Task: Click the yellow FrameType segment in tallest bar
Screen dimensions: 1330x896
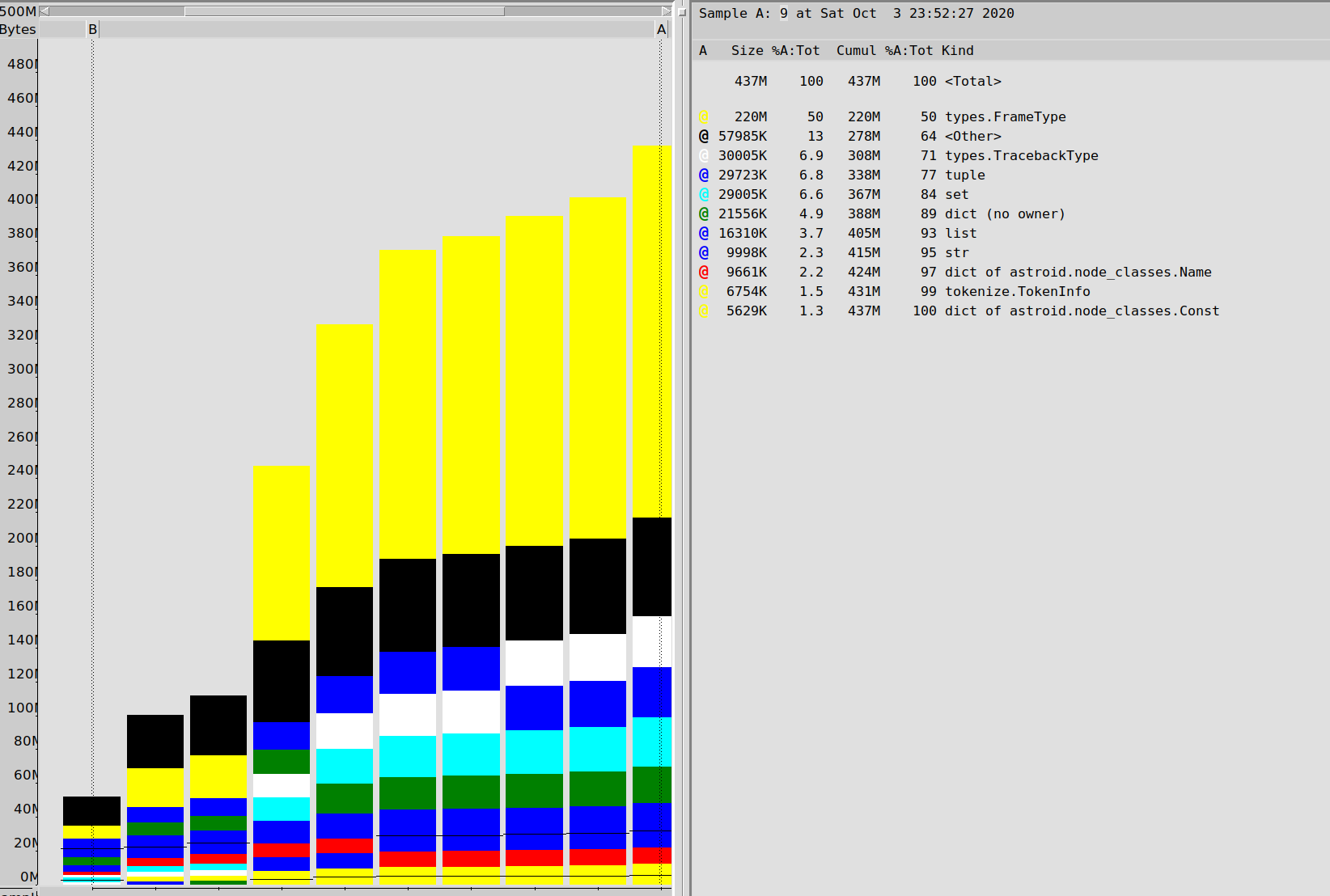Action: click(651, 332)
